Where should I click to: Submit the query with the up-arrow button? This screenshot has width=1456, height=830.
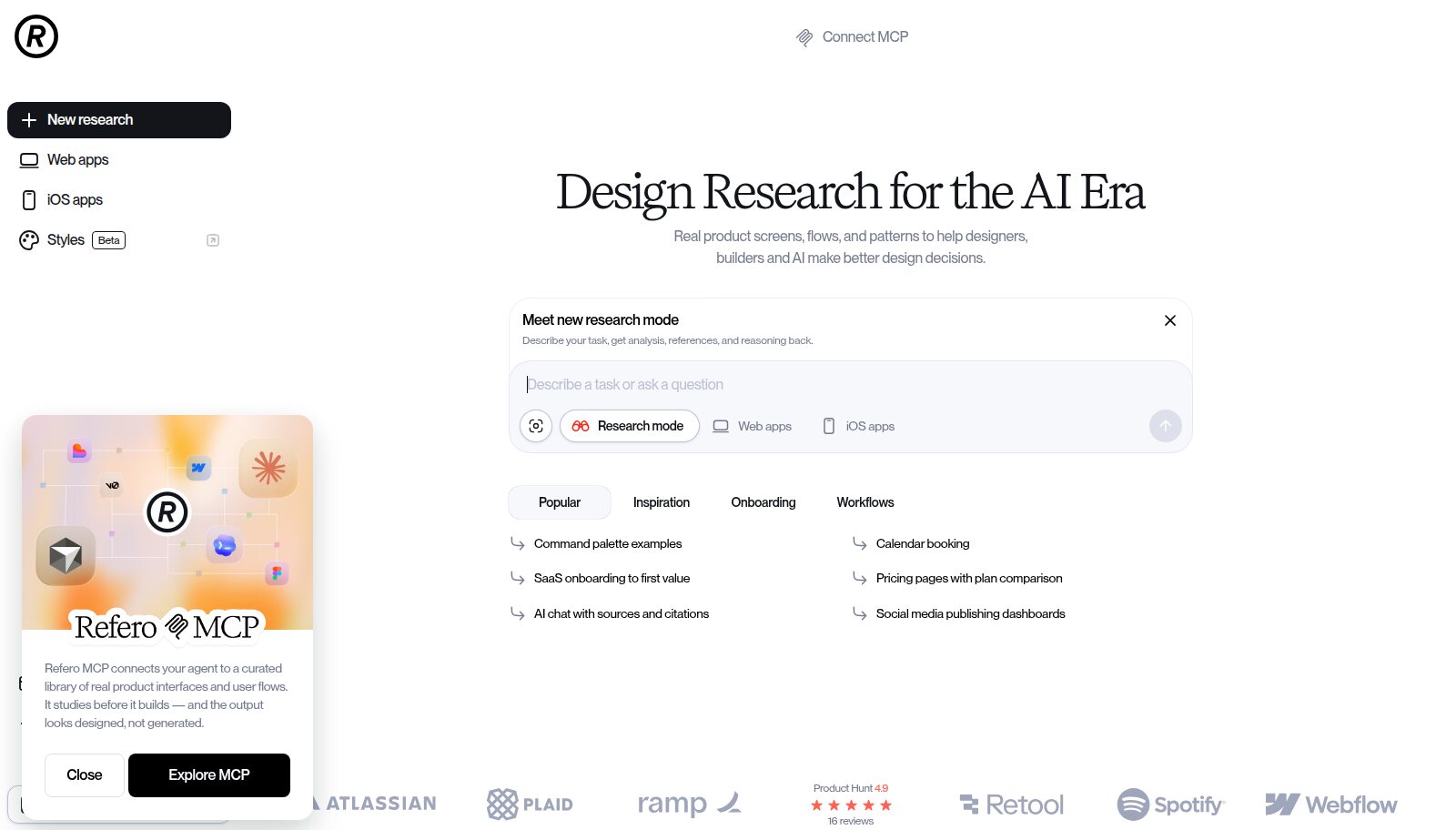(1166, 426)
